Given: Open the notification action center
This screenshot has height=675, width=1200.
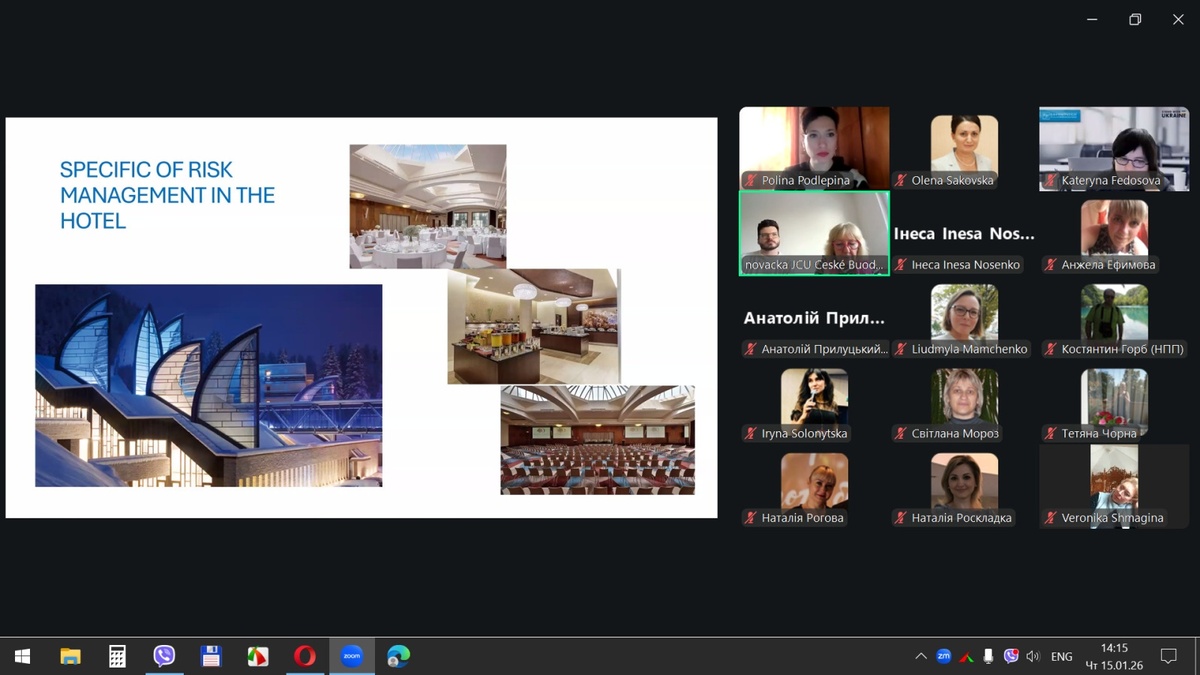Looking at the screenshot, I should pyautogui.click(x=1168, y=656).
